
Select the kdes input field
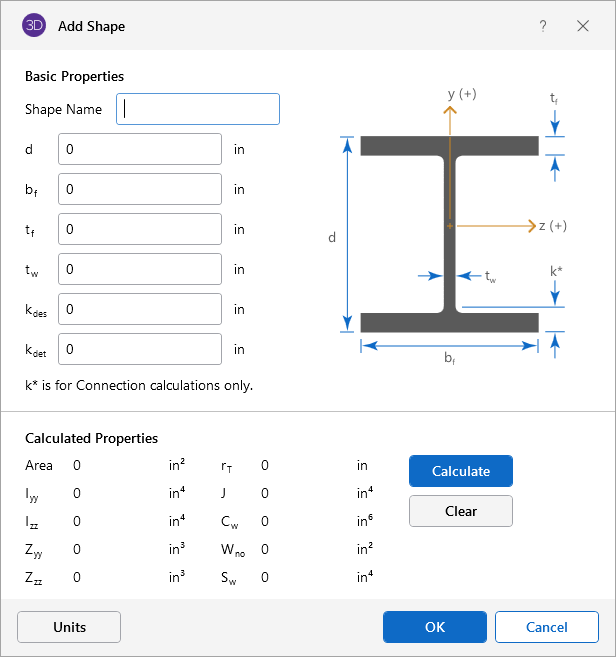(x=140, y=309)
